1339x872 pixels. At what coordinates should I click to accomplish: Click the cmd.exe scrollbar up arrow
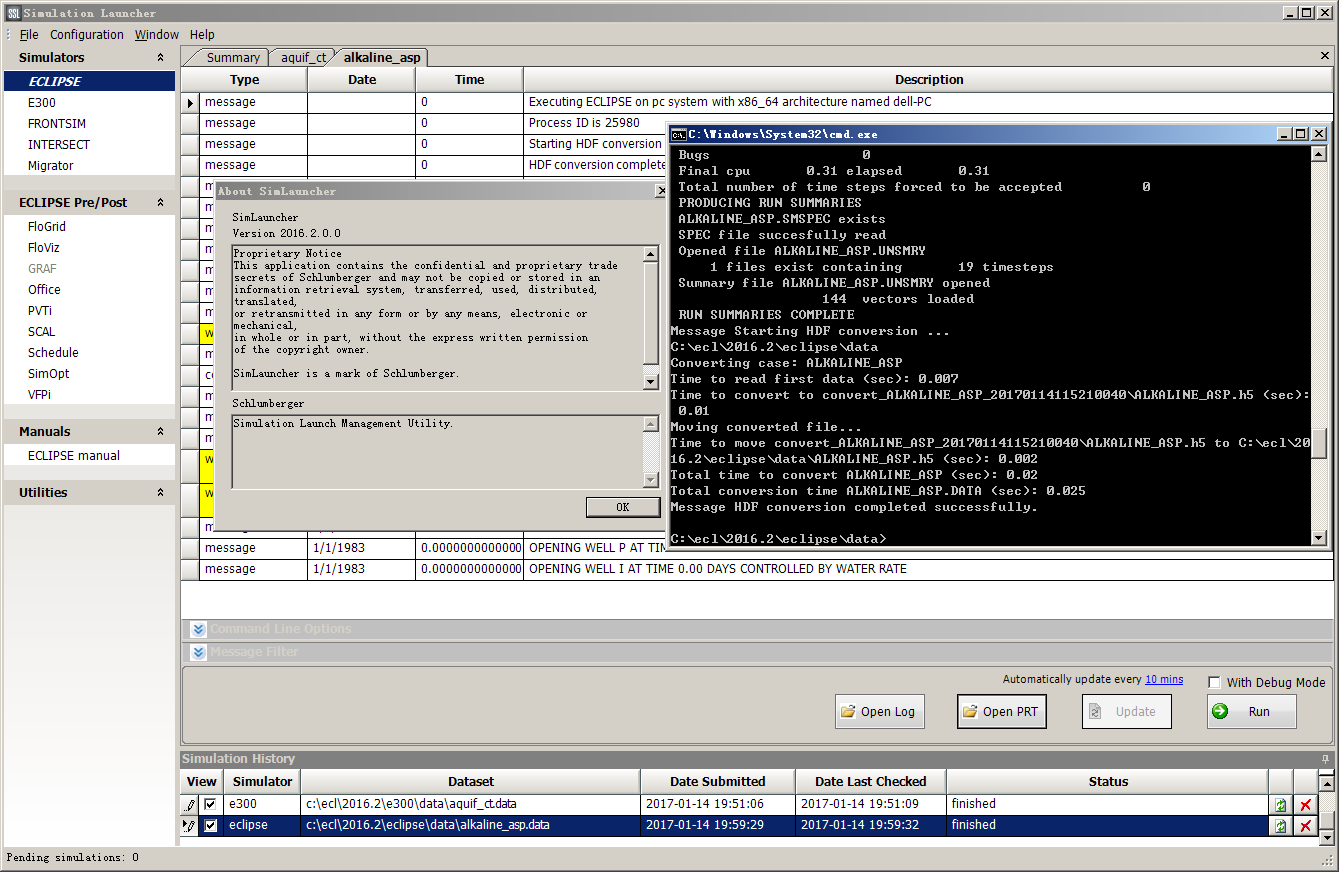(x=1319, y=154)
